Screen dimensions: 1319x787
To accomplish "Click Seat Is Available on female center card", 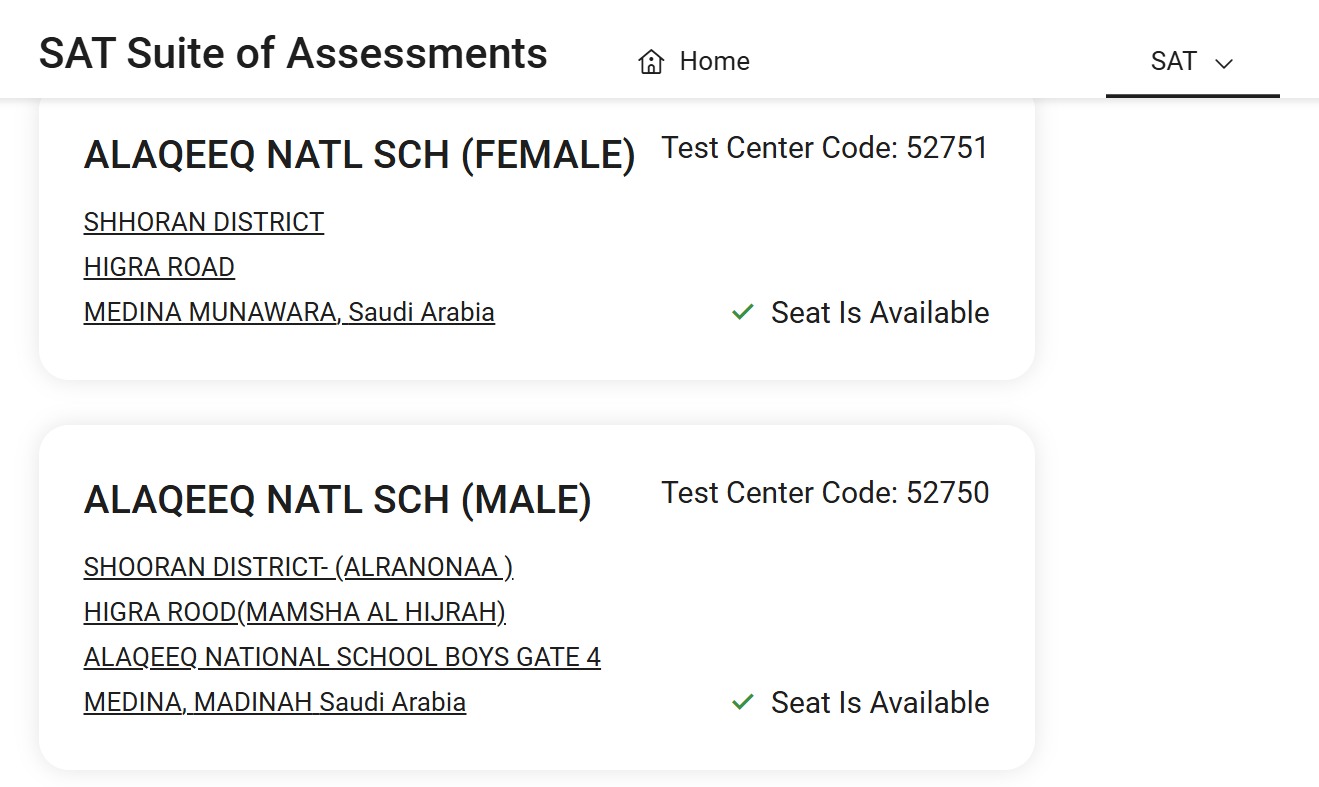I will point(880,313).
